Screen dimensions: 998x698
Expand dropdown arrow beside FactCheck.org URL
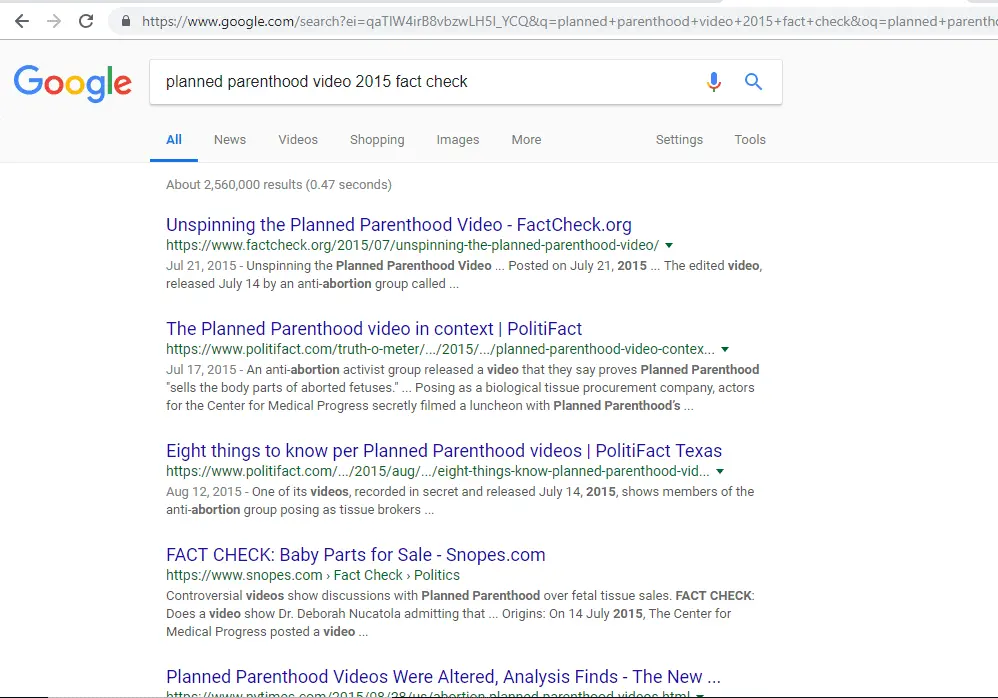pos(669,245)
